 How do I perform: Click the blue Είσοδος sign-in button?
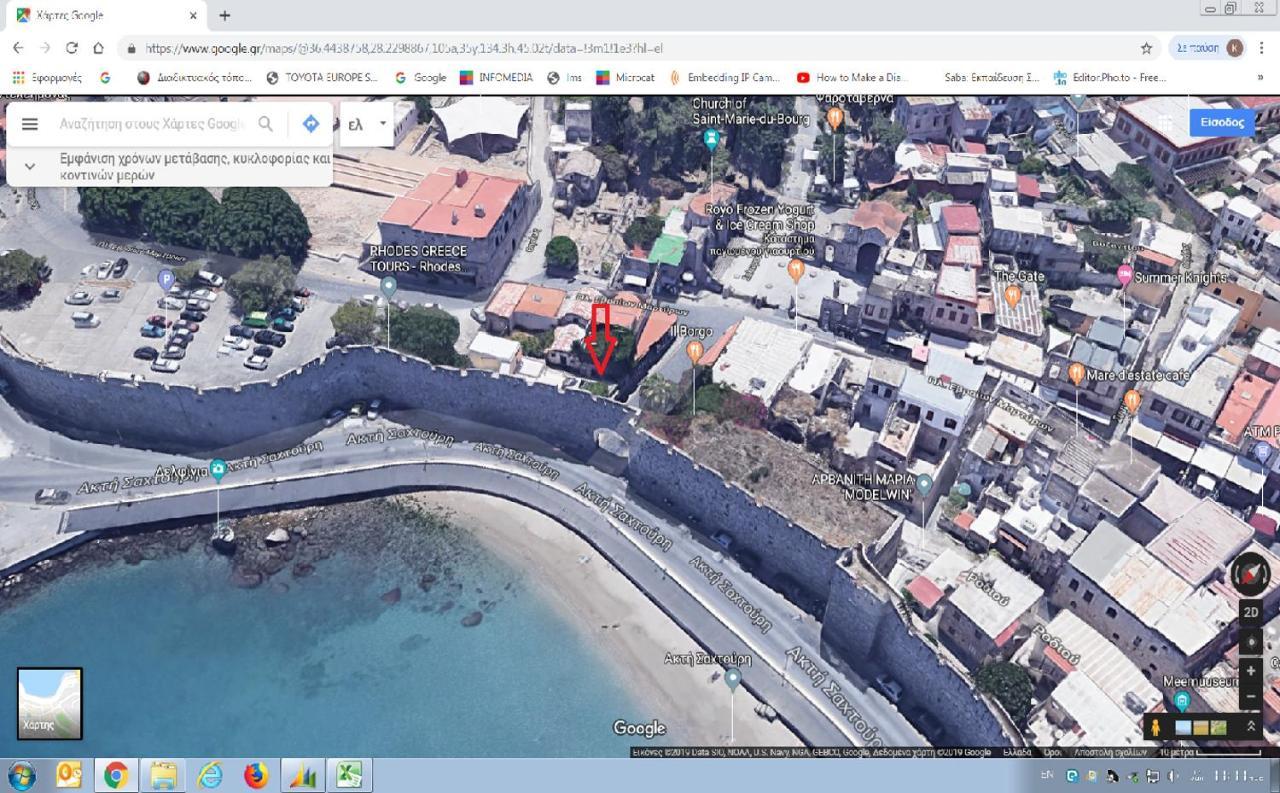(1222, 122)
